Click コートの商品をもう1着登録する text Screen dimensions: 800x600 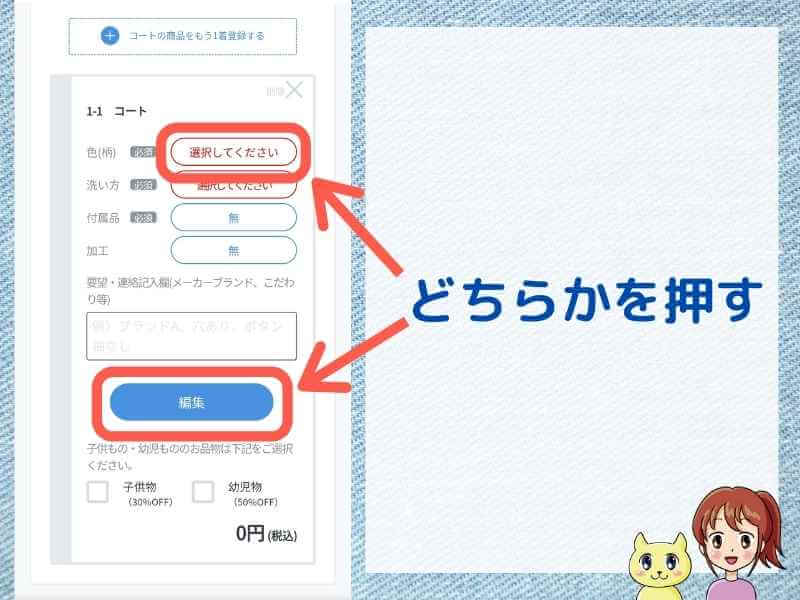click(x=197, y=36)
